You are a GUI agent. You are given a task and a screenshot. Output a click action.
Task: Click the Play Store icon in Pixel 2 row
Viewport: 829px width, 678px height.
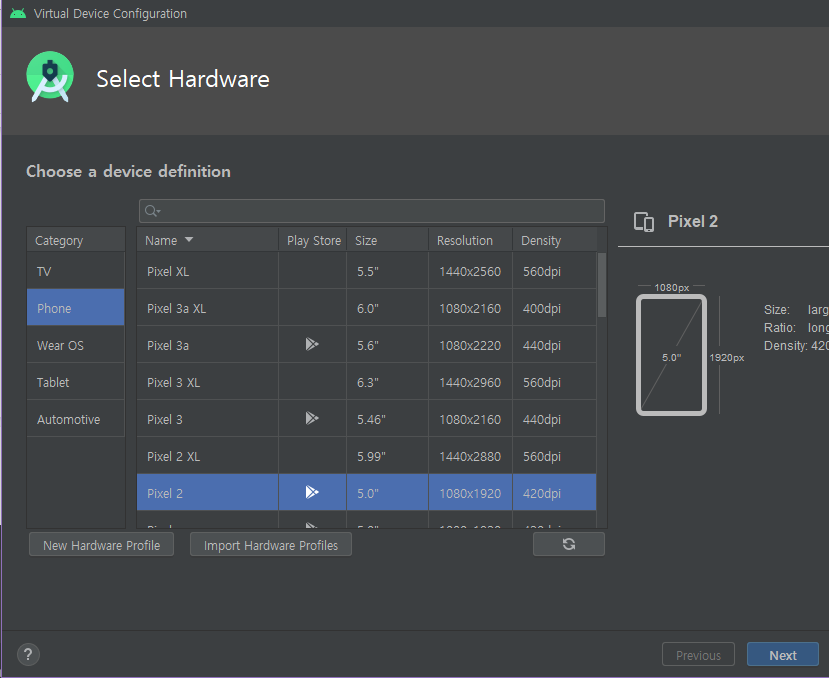point(312,492)
